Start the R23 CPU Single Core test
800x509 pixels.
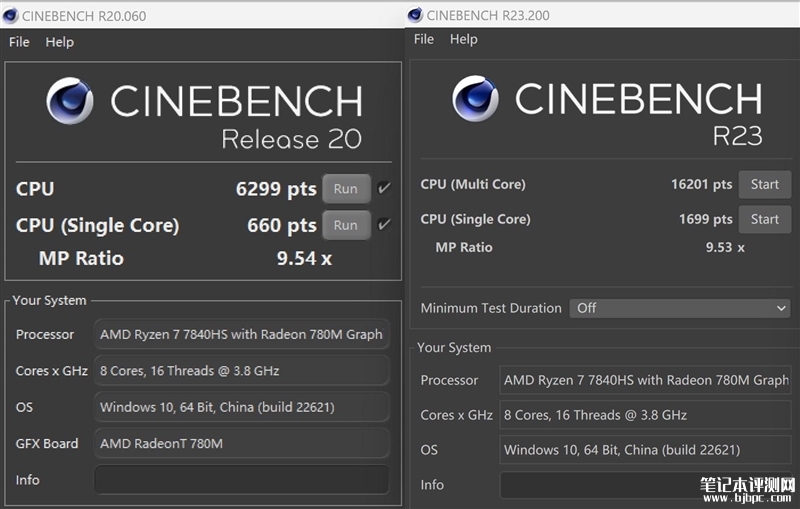[x=764, y=219]
